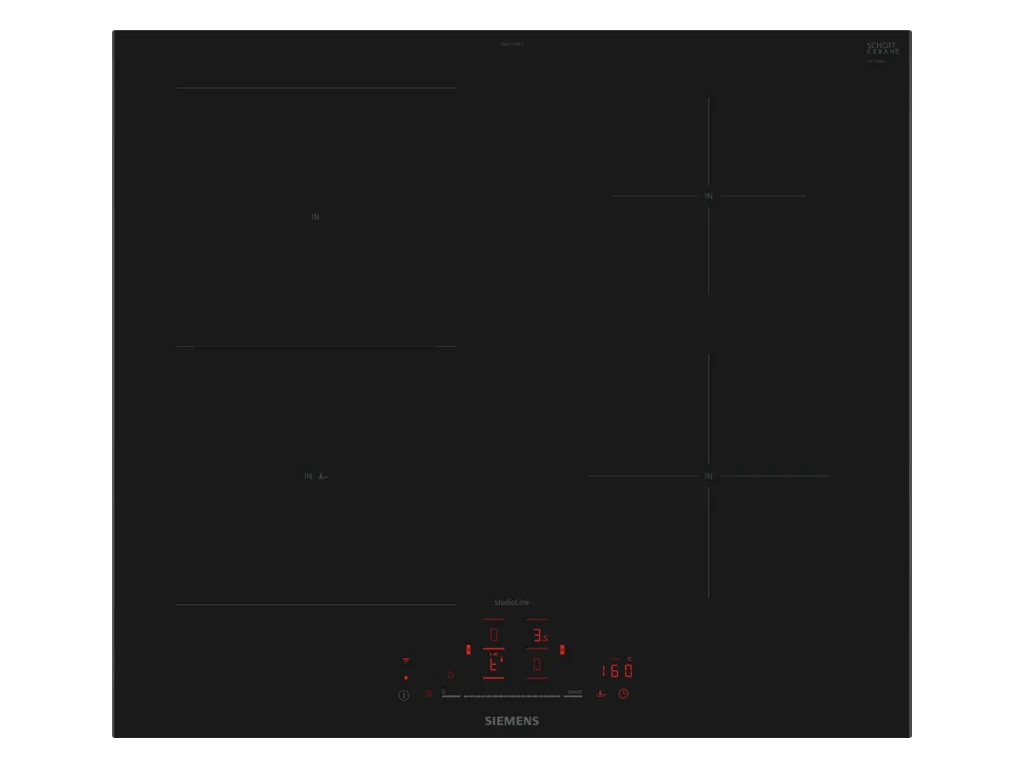Select the rear-left zone display showing 0

click(494, 634)
